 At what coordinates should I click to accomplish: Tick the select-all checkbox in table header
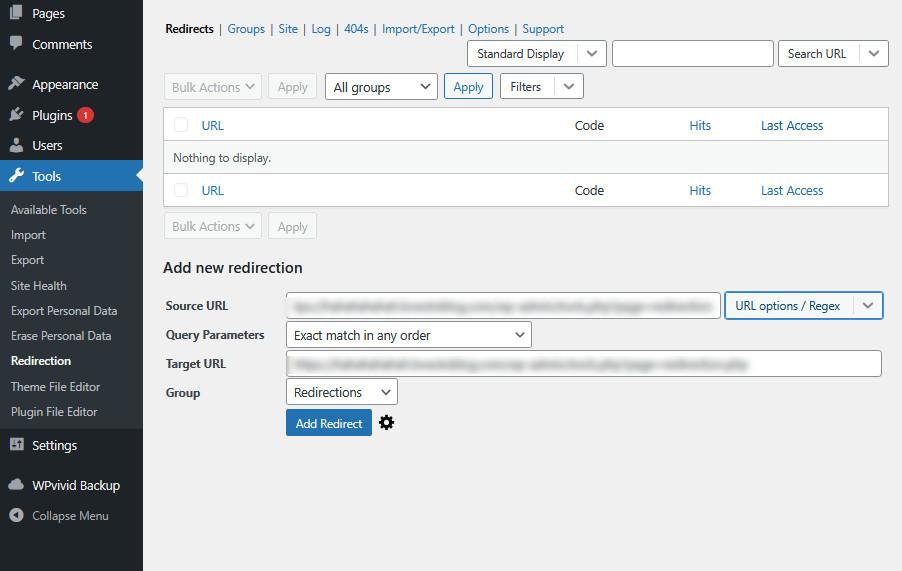(x=181, y=125)
